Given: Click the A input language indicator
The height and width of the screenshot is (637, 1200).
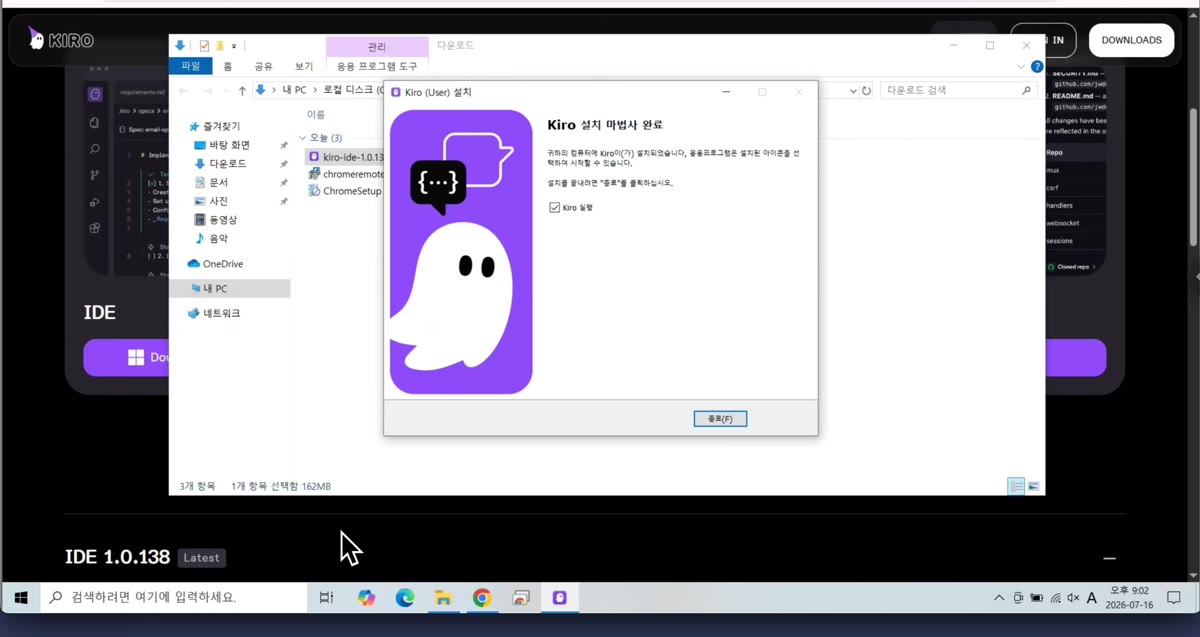Looking at the screenshot, I should click(x=1092, y=598).
